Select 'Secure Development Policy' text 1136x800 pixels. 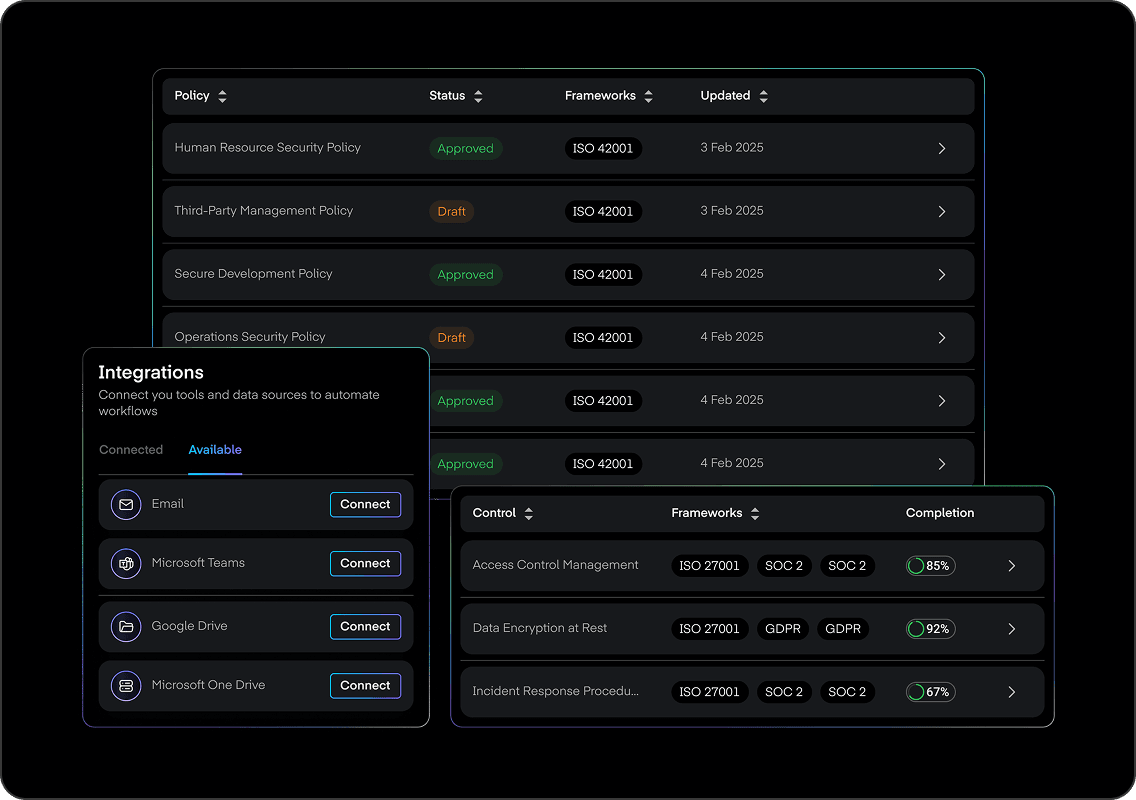(254, 274)
